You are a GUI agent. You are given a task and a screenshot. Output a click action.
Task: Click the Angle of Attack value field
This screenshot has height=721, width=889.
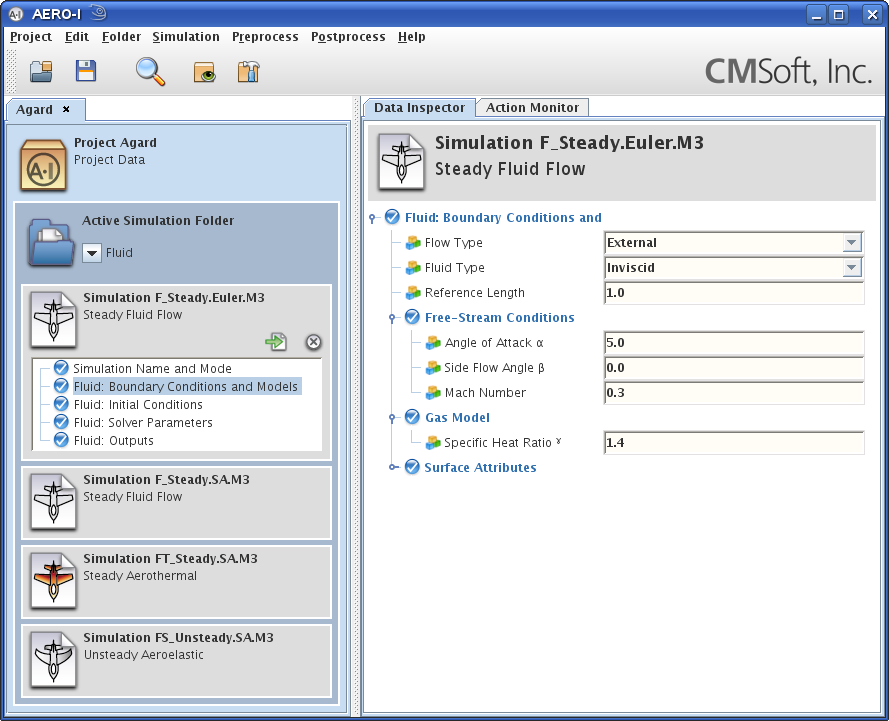(734, 343)
